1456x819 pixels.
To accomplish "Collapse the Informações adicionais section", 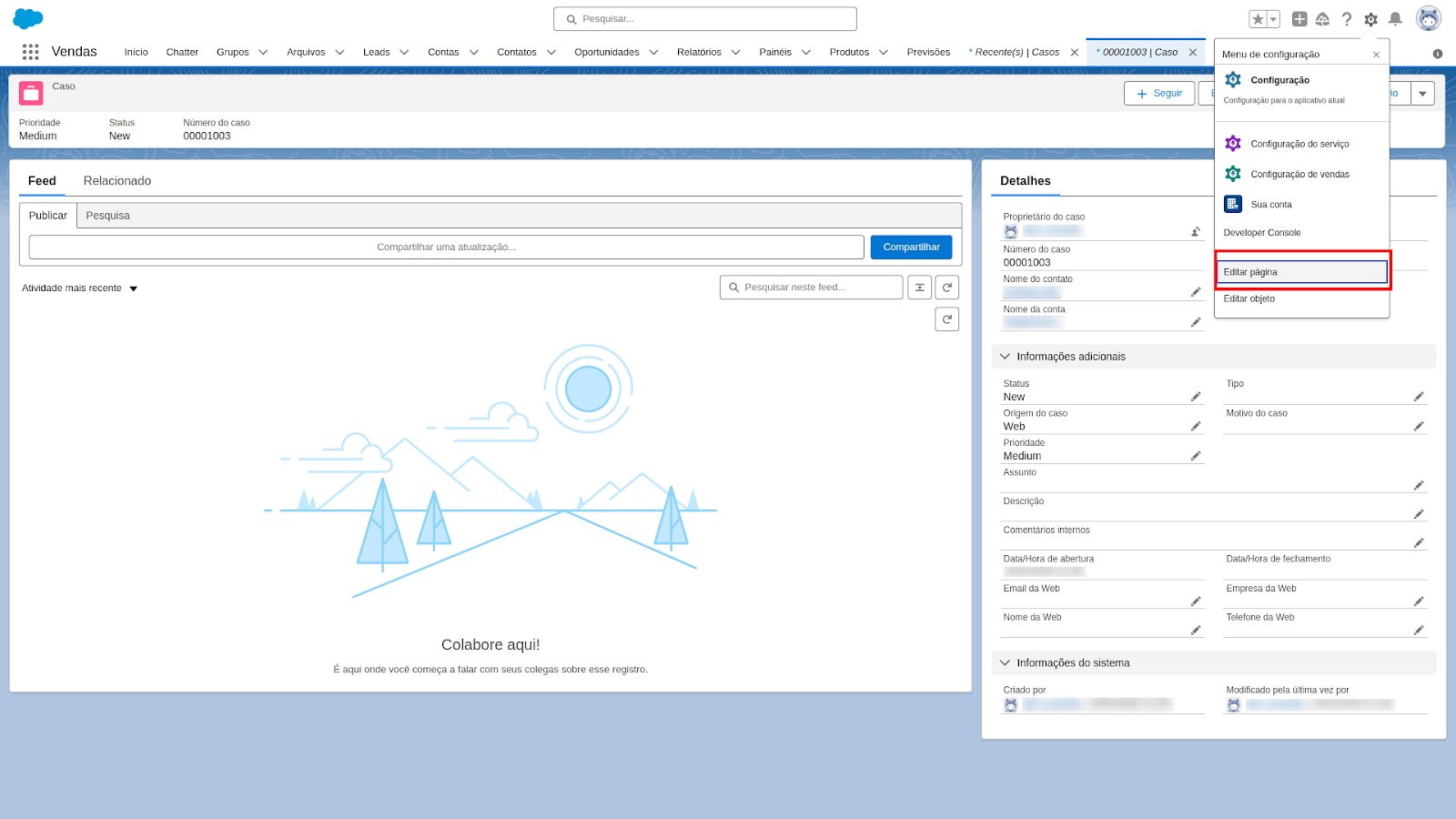I will click(1006, 357).
